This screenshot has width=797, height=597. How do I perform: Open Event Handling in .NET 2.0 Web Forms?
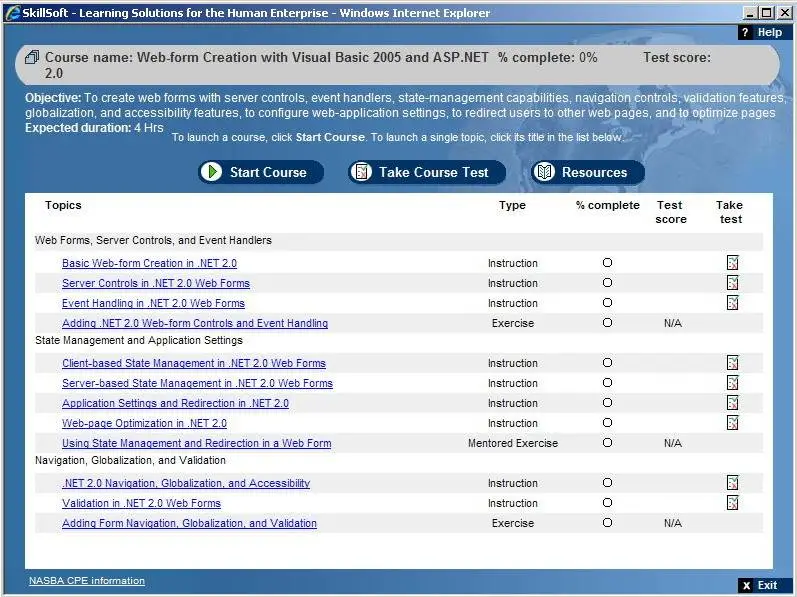[x=154, y=303]
